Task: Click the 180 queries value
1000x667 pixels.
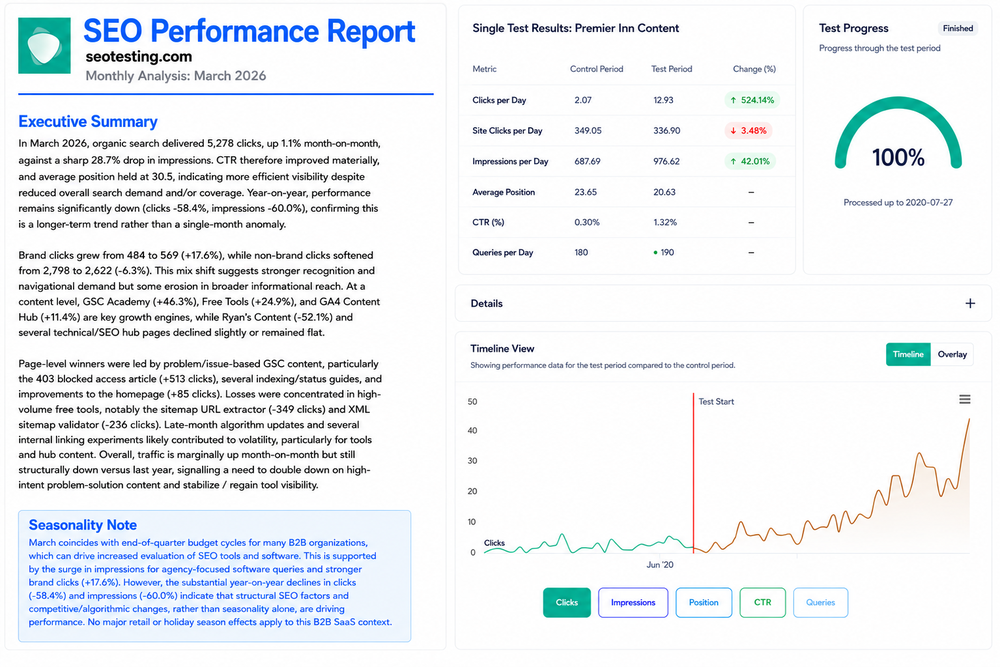Action: click(581, 253)
